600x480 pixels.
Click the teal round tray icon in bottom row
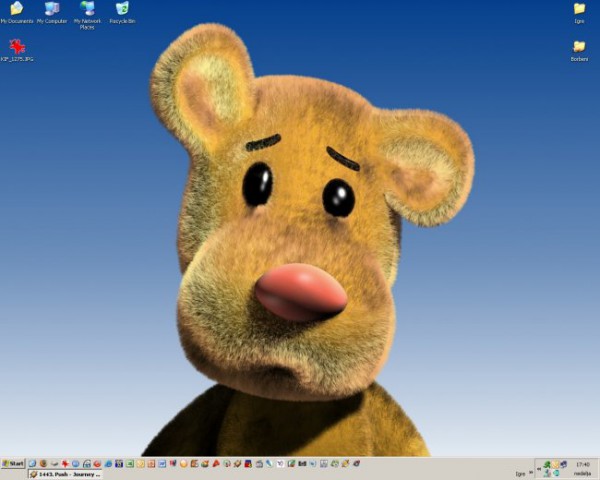coord(556,473)
